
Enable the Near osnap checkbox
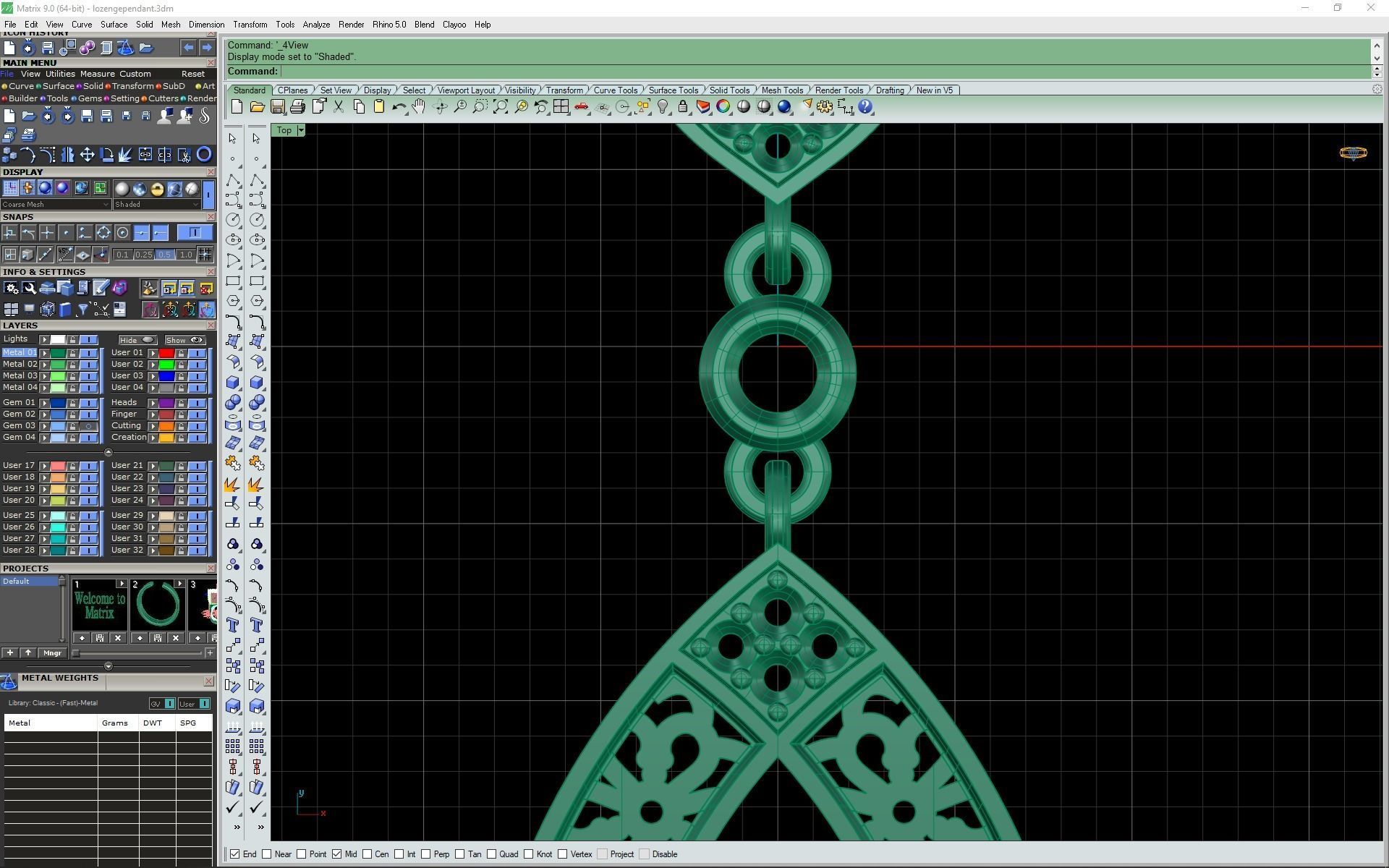click(x=266, y=854)
